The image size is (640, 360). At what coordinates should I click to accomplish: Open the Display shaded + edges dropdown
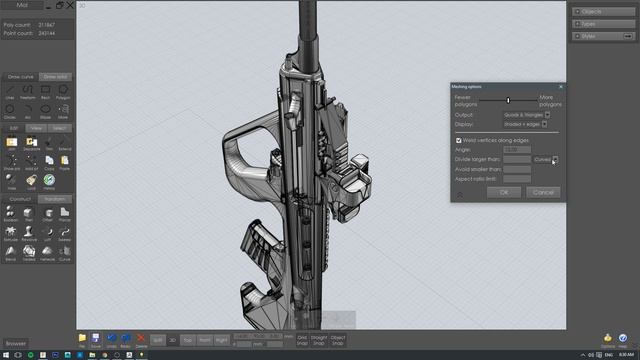pyautogui.click(x=525, y=124)
